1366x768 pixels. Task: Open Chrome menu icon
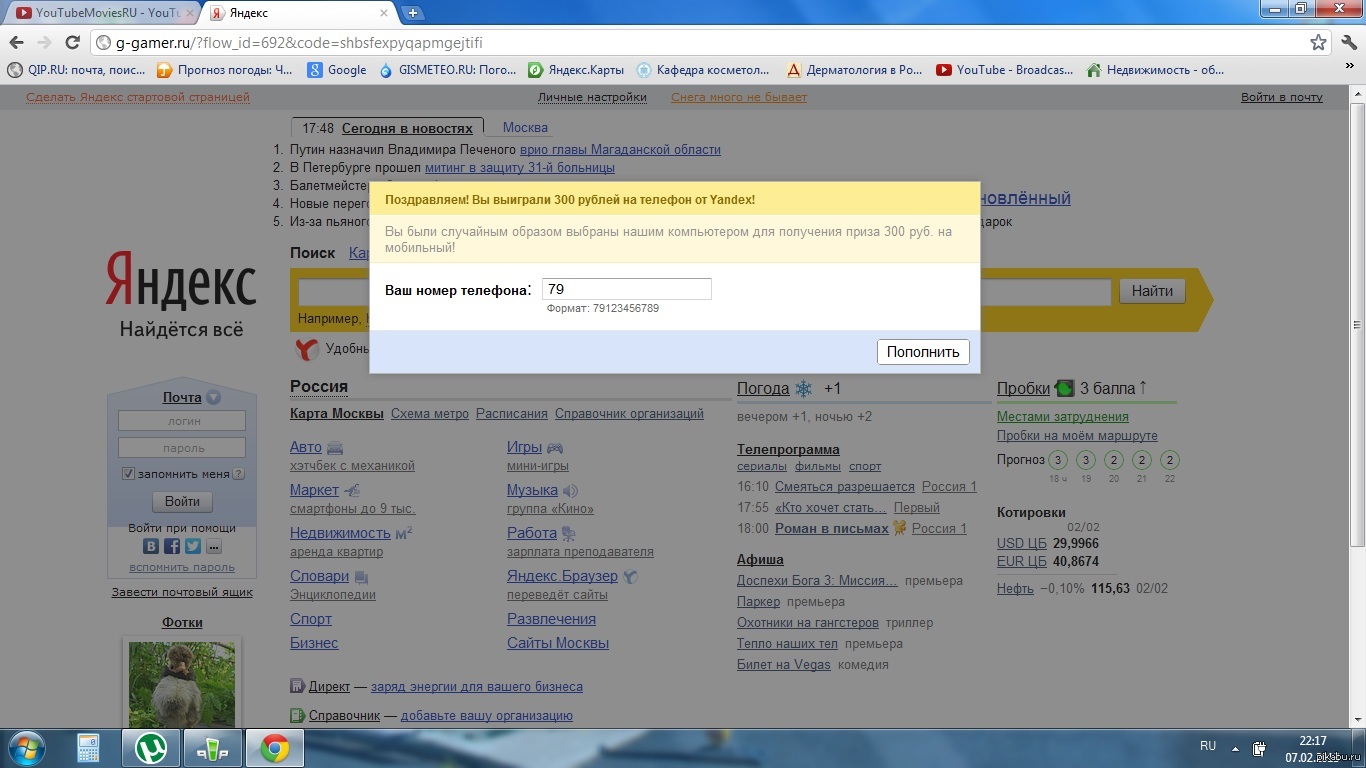(x=1347, y=43)
